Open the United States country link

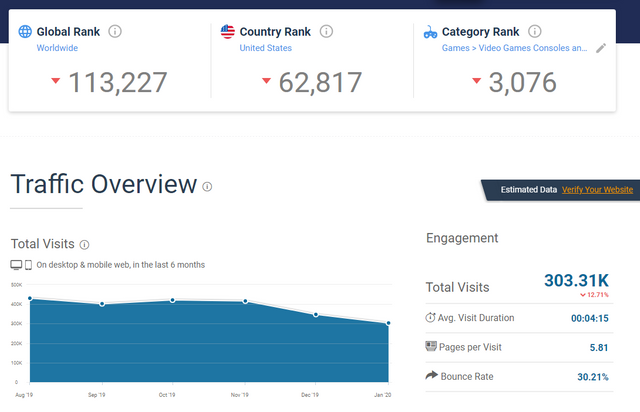point(266,48)
